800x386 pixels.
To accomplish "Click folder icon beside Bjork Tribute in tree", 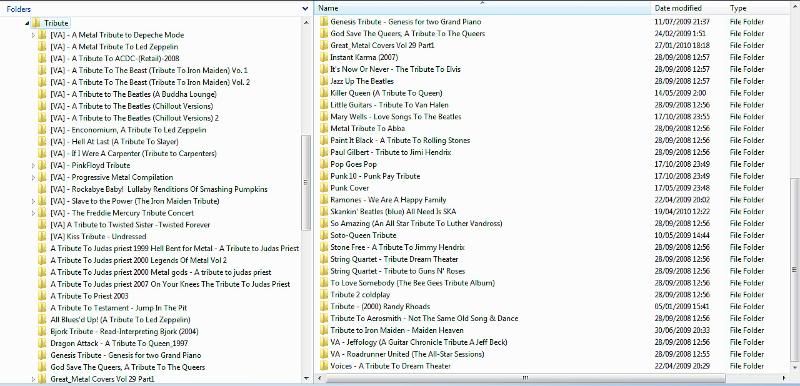I will coord(42,331).
